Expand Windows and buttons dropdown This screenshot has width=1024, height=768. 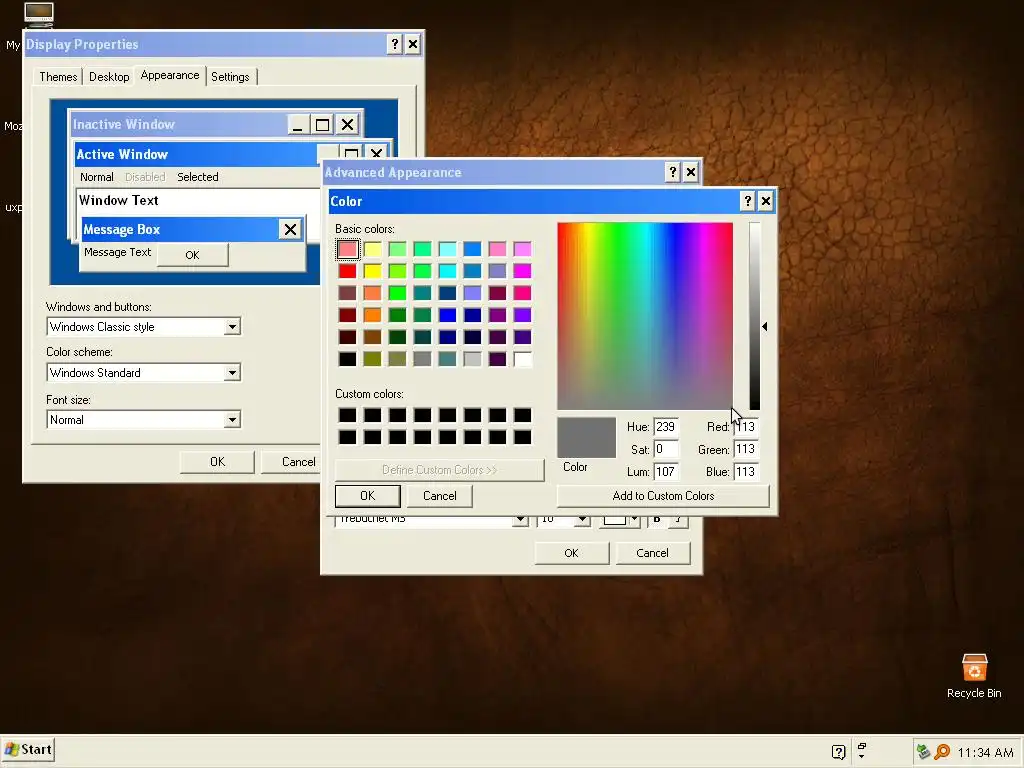coord(232,327)
